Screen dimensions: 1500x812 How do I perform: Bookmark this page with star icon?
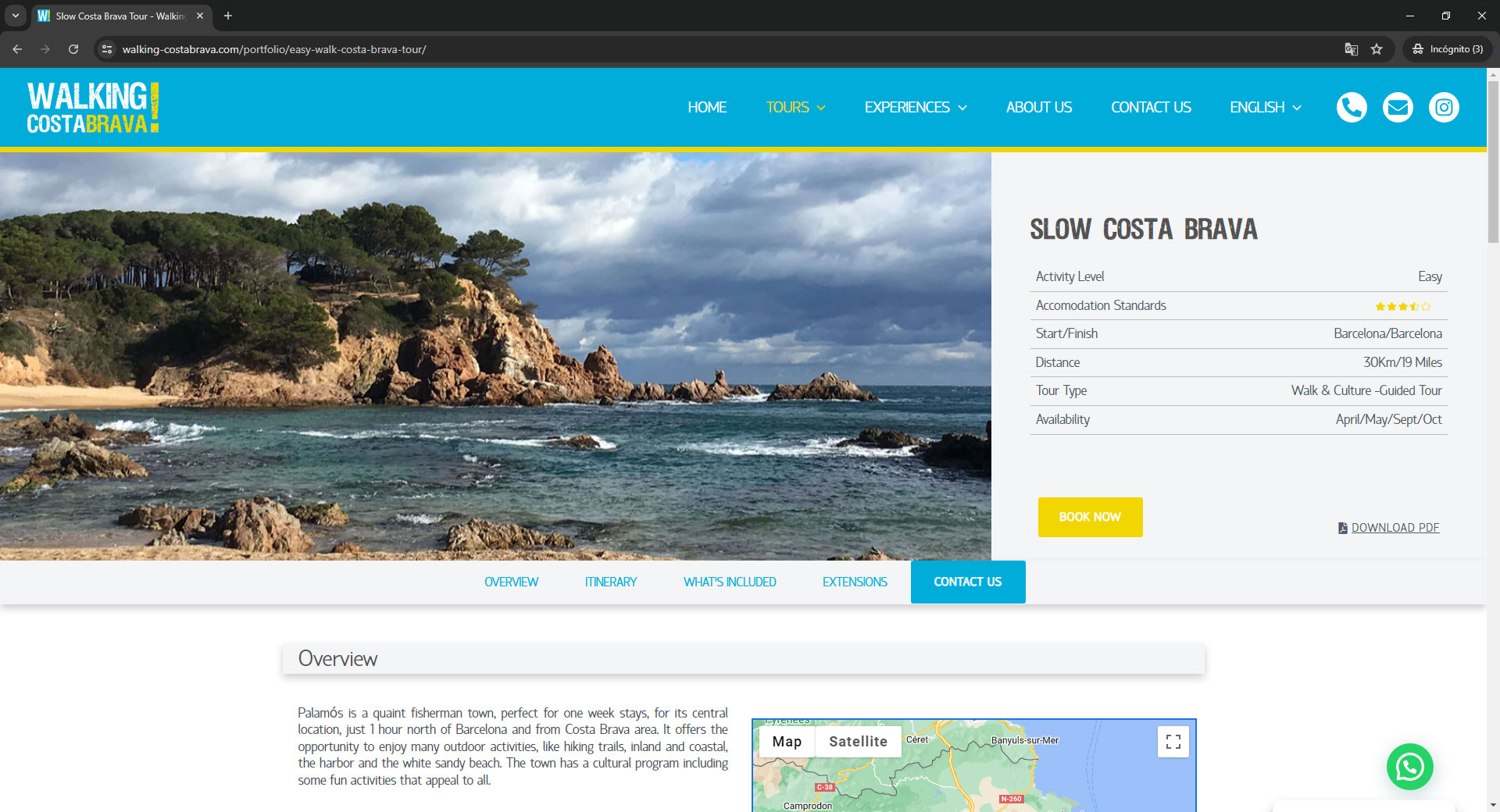1377,49
